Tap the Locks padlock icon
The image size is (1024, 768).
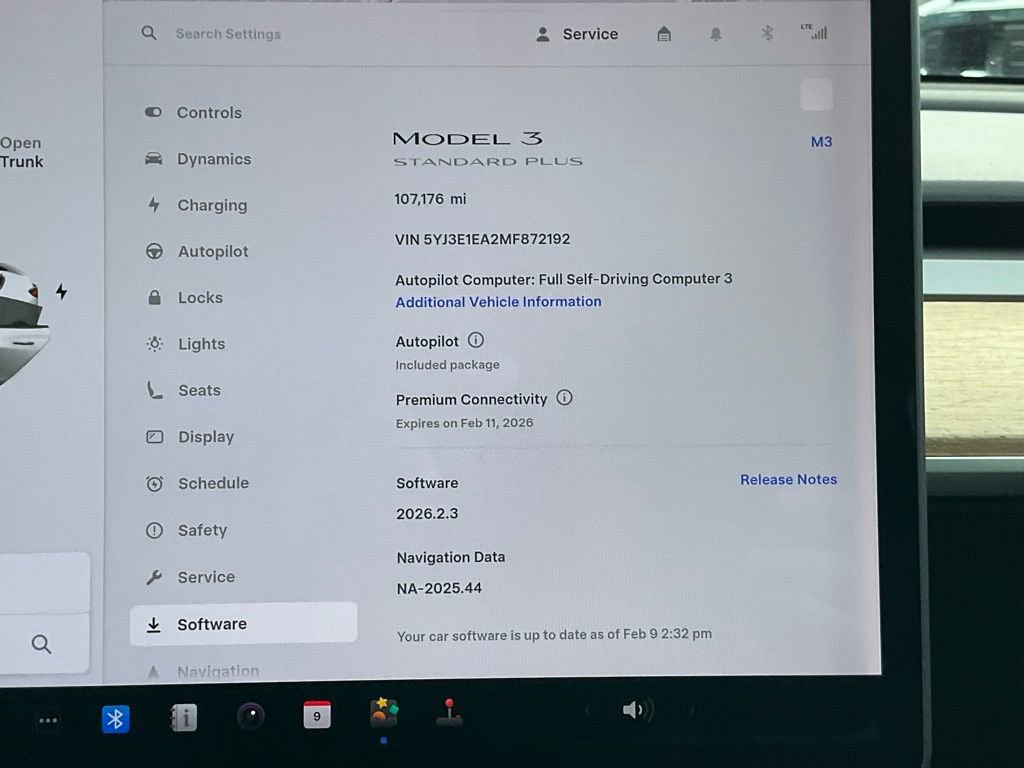154,297
